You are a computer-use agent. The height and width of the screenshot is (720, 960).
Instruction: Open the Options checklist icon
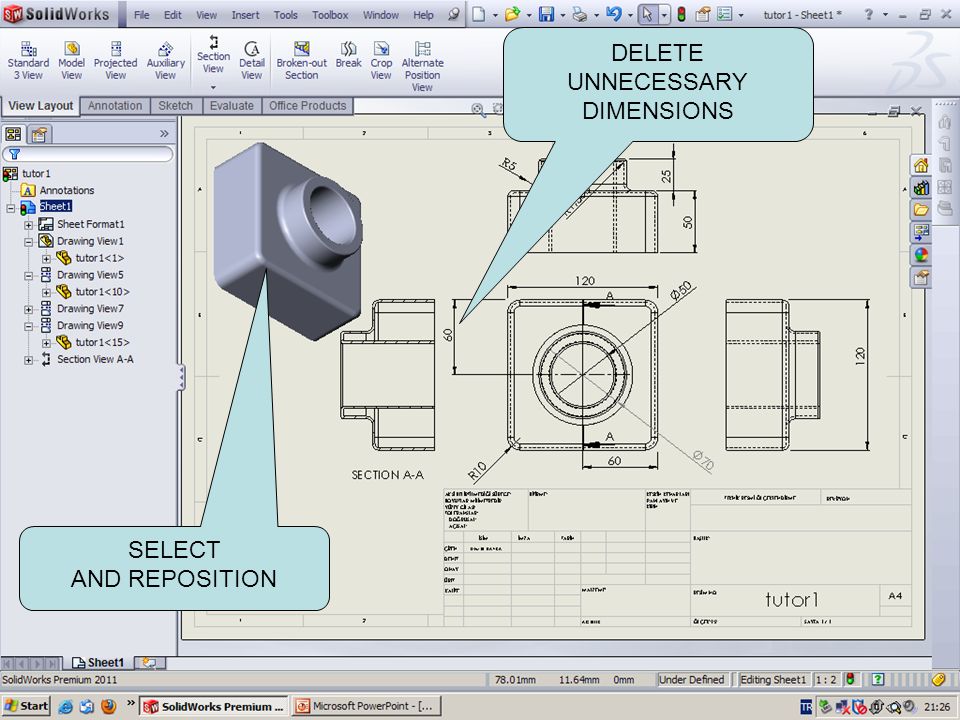(x=724, y=14)
